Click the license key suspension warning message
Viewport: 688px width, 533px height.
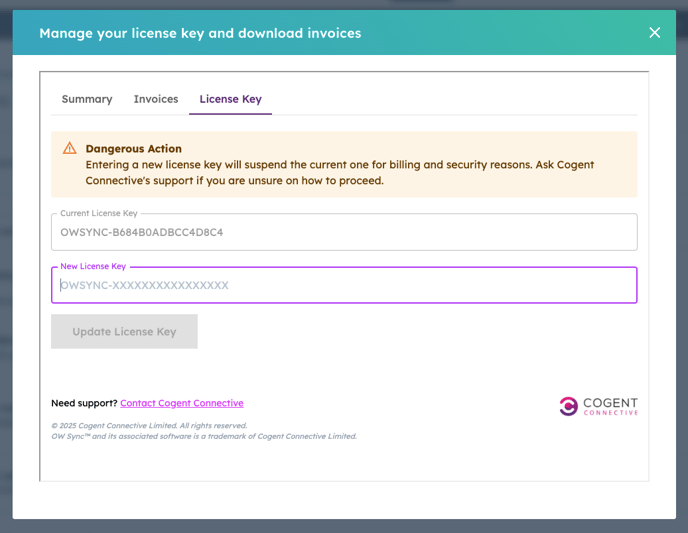[x=340, y=172]
